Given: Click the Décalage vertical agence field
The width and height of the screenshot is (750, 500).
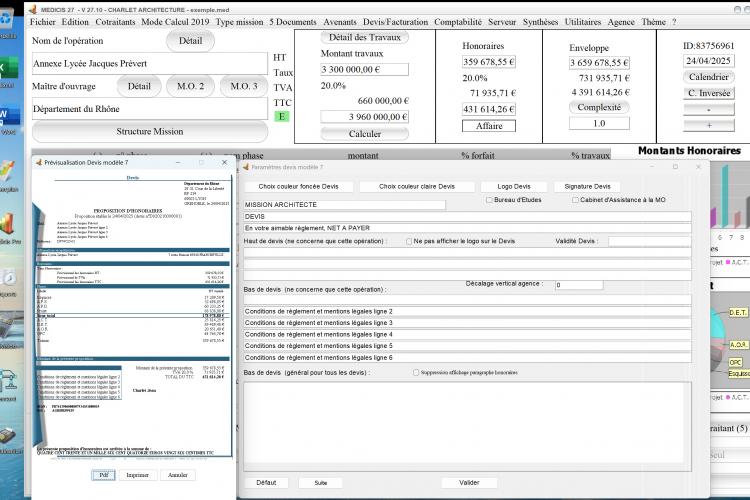Looking at the screenshot, I should coord(579,285).
